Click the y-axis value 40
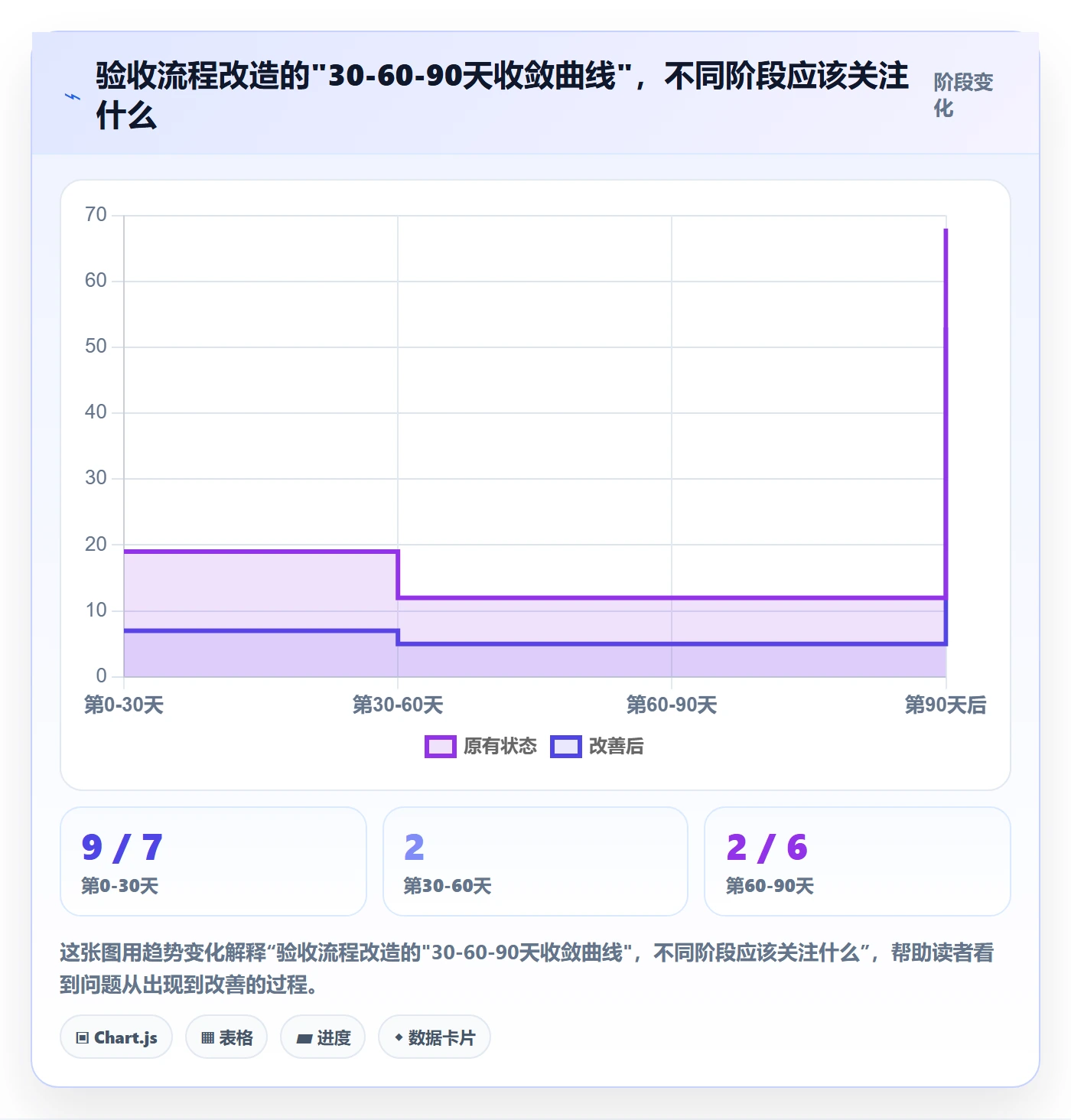 click(x=96, y=412)
